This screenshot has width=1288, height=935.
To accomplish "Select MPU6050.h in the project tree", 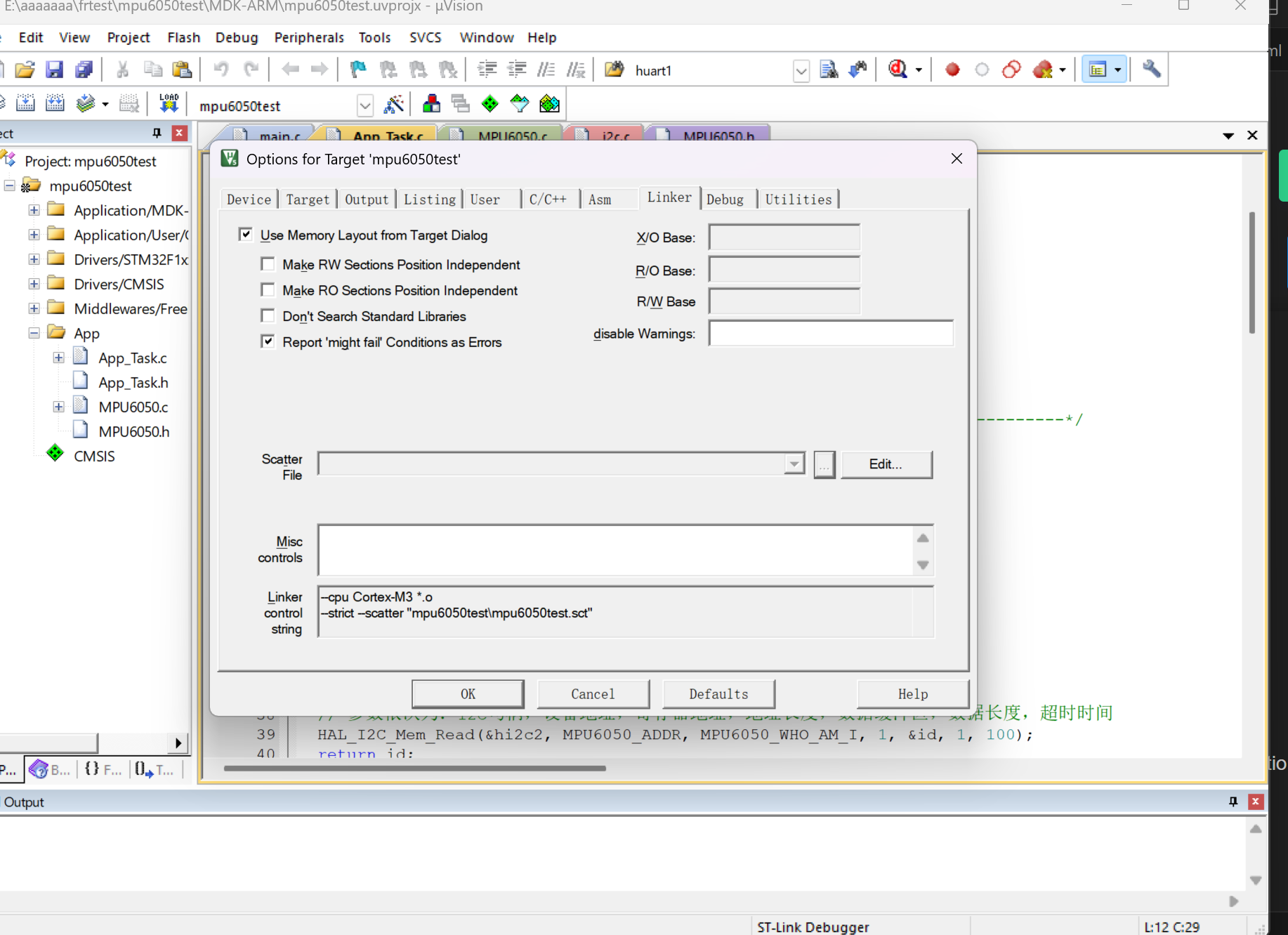I will [x=133, y=431].
